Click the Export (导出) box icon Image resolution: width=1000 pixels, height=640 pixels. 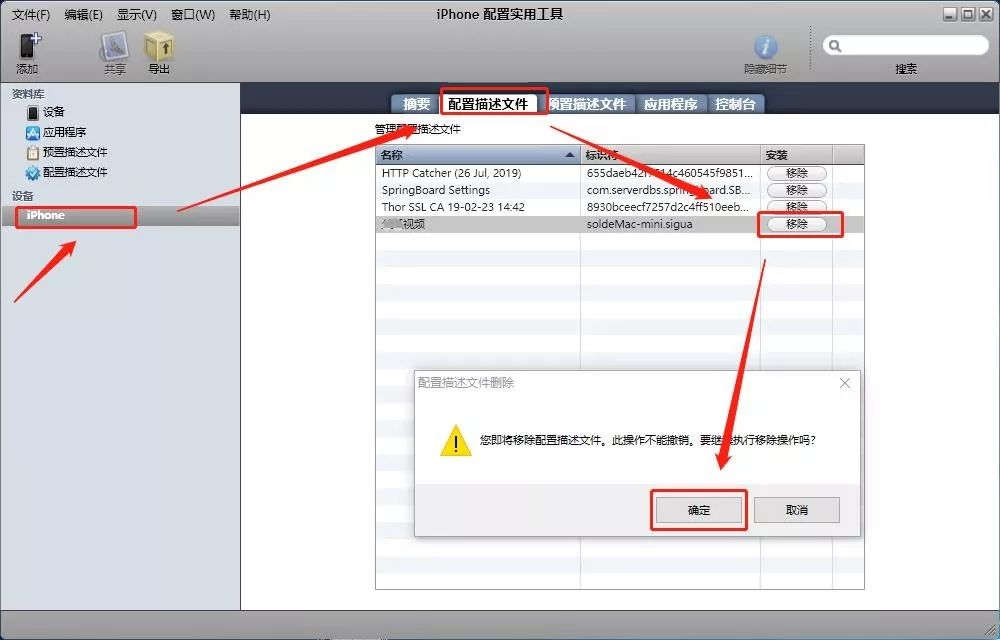pyautogui.click(x=159, y=47)
